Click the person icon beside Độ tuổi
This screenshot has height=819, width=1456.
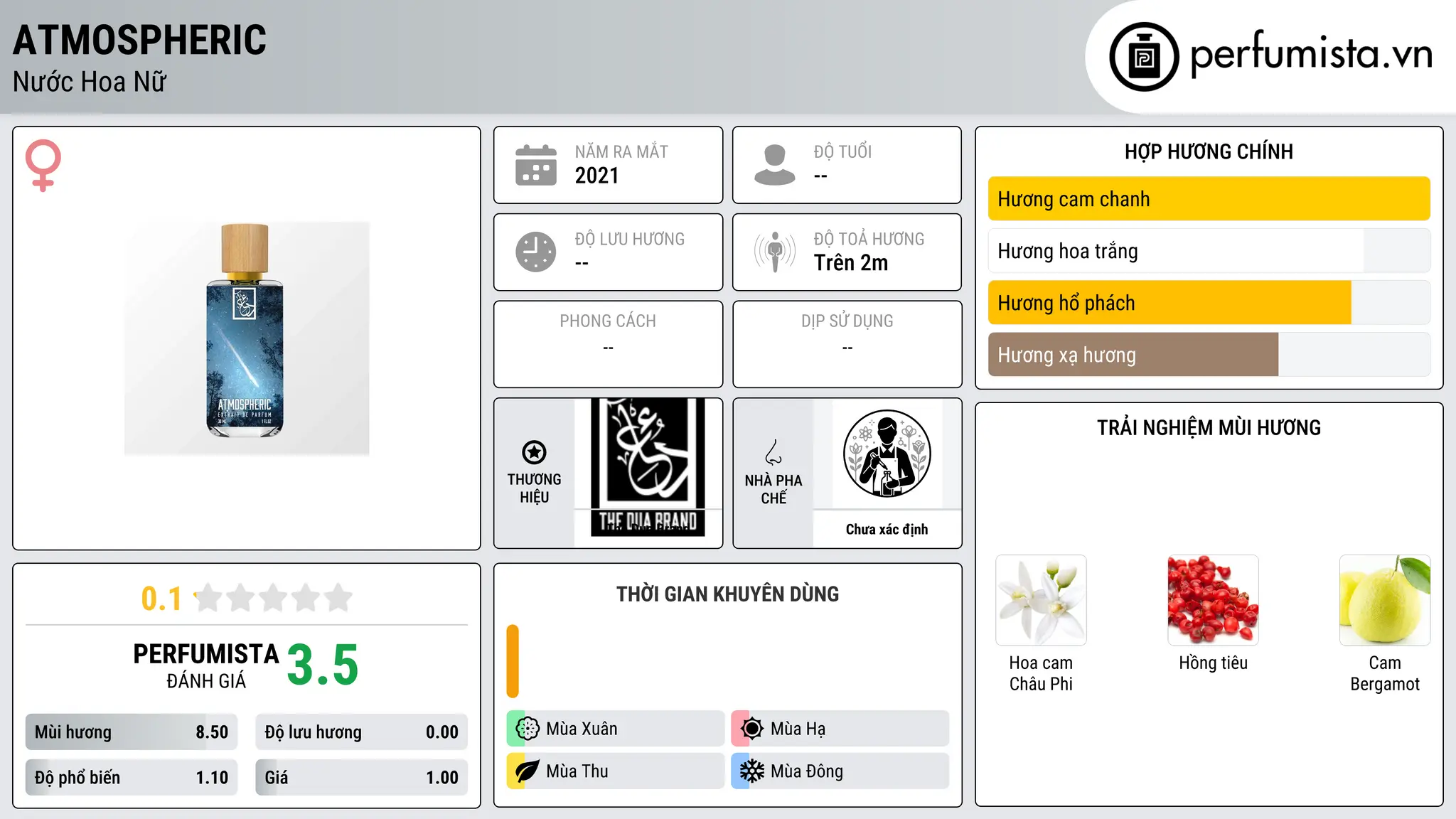tap(774, 165)
